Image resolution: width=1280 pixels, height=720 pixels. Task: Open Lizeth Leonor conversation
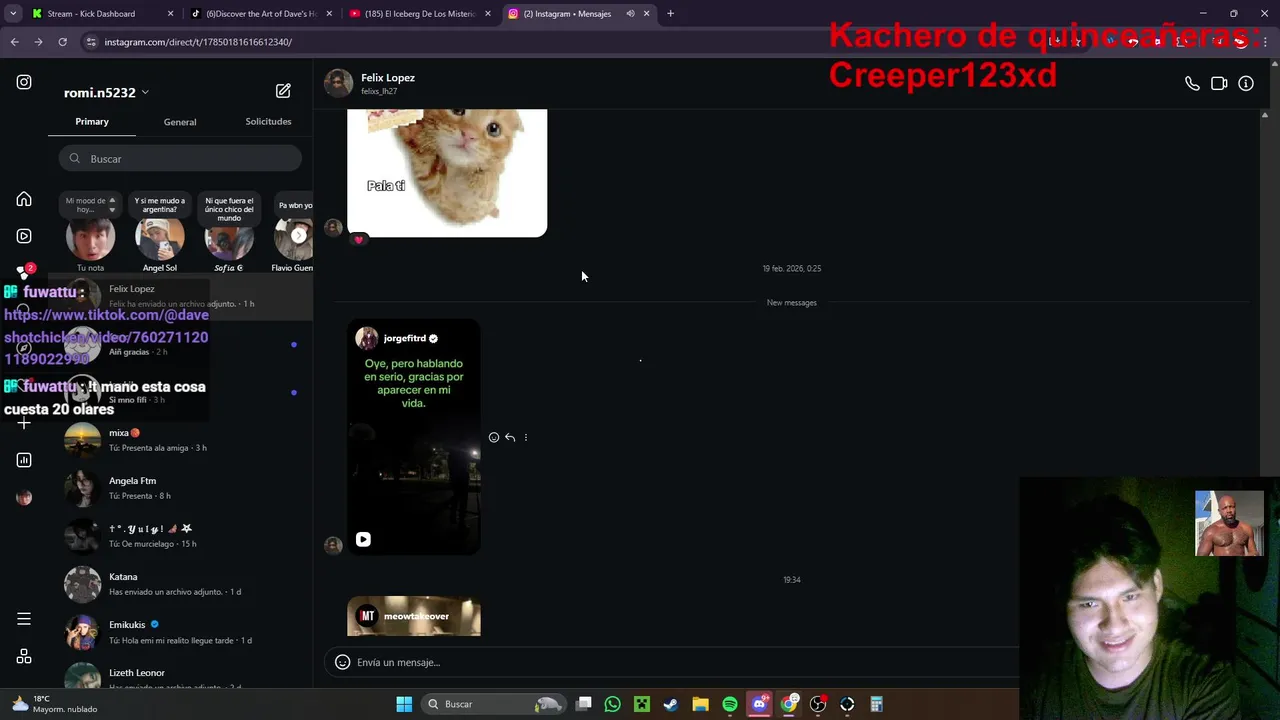point(180,678)
